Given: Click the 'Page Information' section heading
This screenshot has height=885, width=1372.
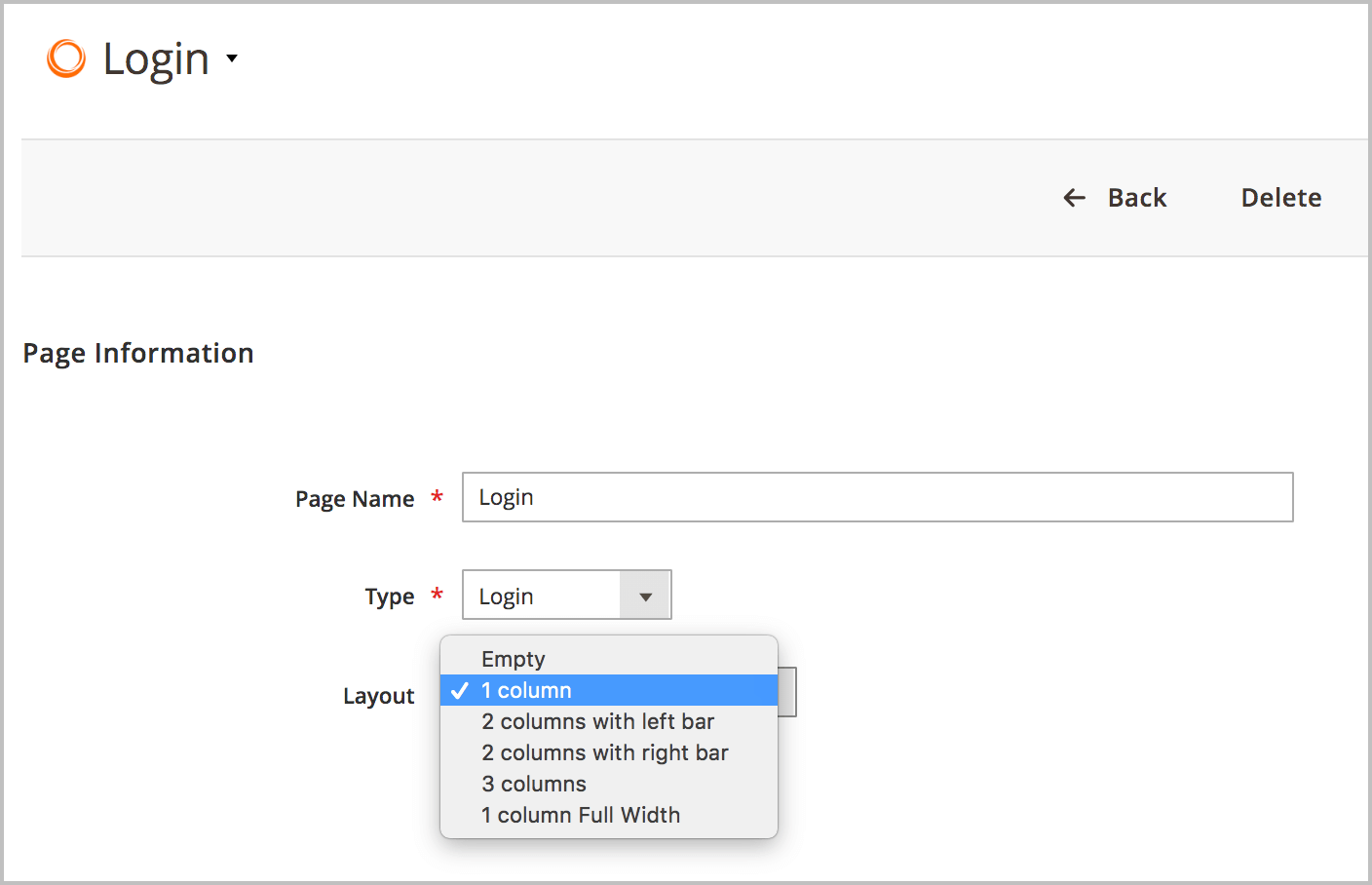Looking at the screenshot, I should coord(137,353).
